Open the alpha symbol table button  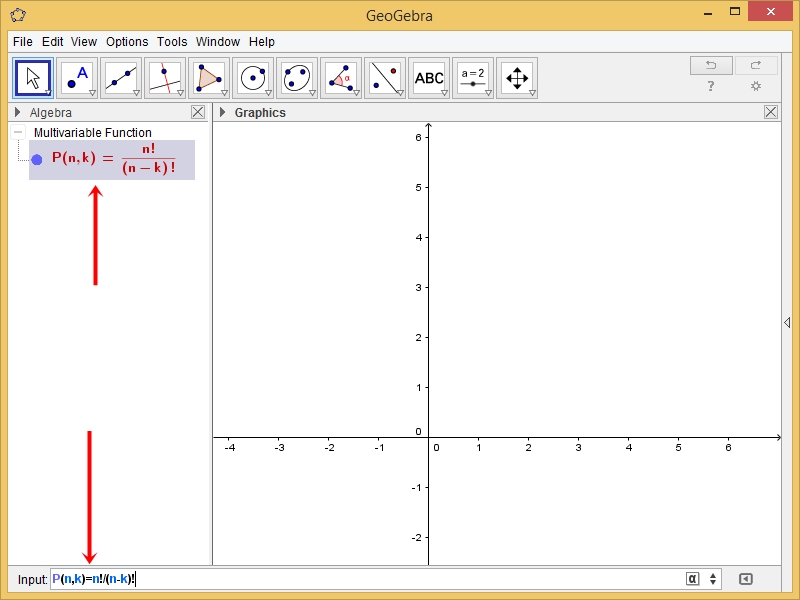(692, 579)
